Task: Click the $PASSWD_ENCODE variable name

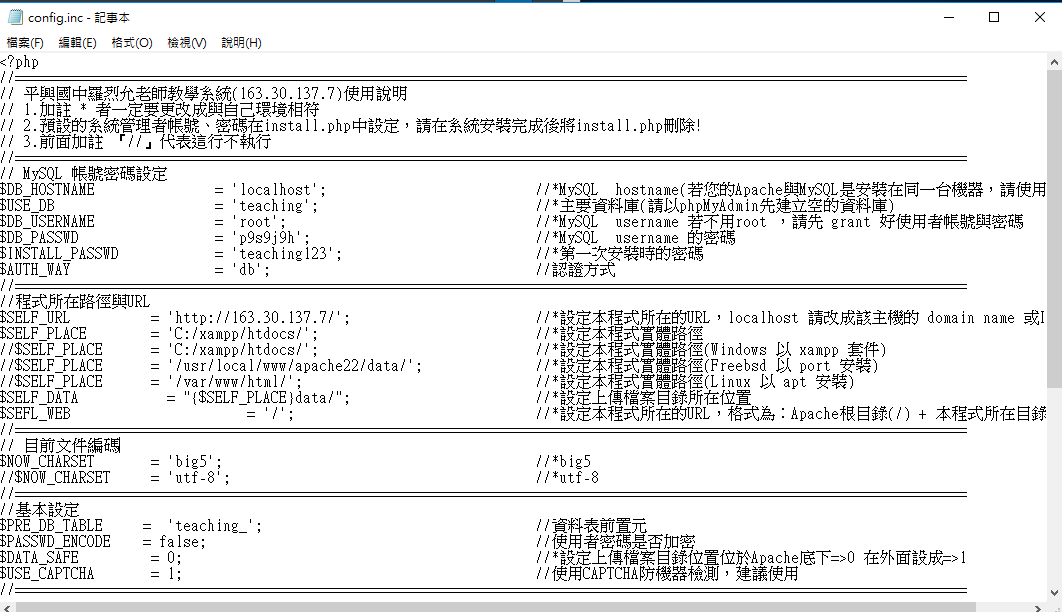Action: tap(56, 542)
